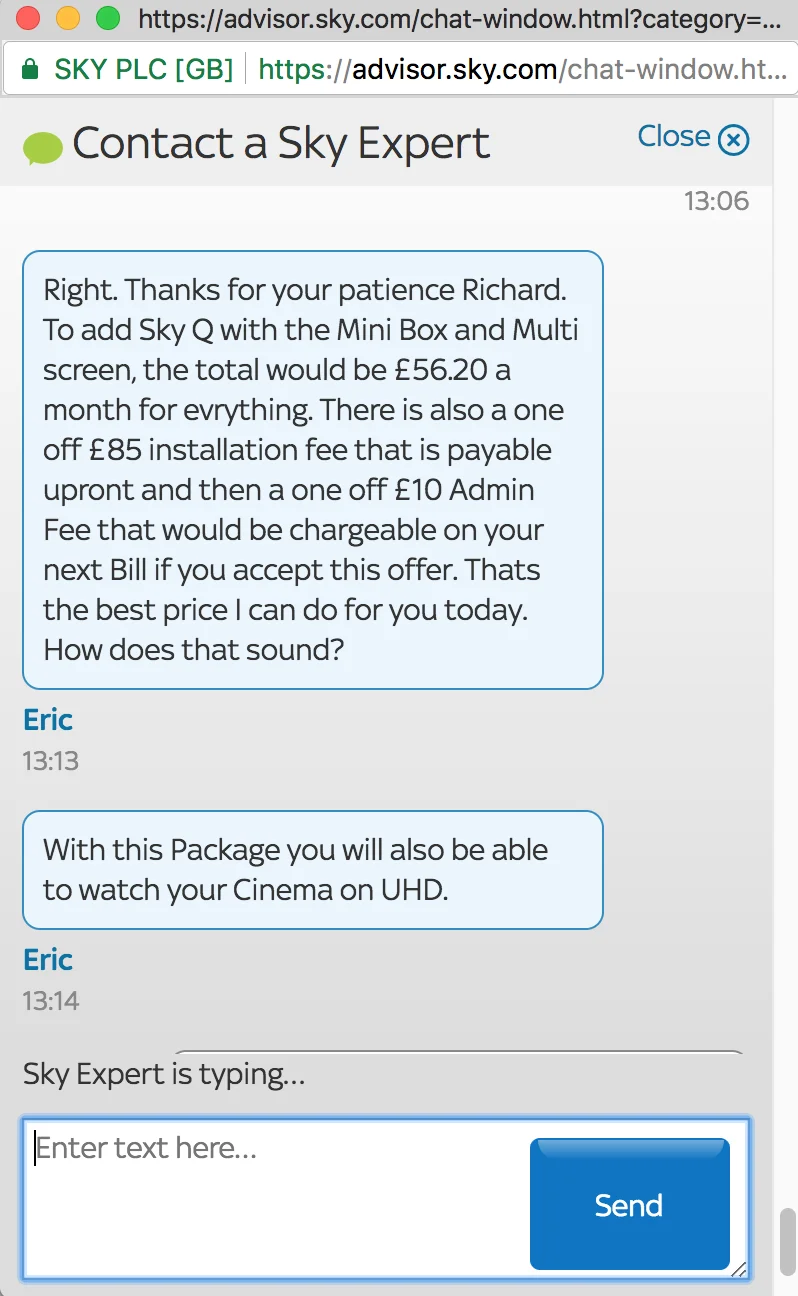Click the green speech bubble chat icon
The height and width of the screenshot is (1296, 798).
[43, 148]
